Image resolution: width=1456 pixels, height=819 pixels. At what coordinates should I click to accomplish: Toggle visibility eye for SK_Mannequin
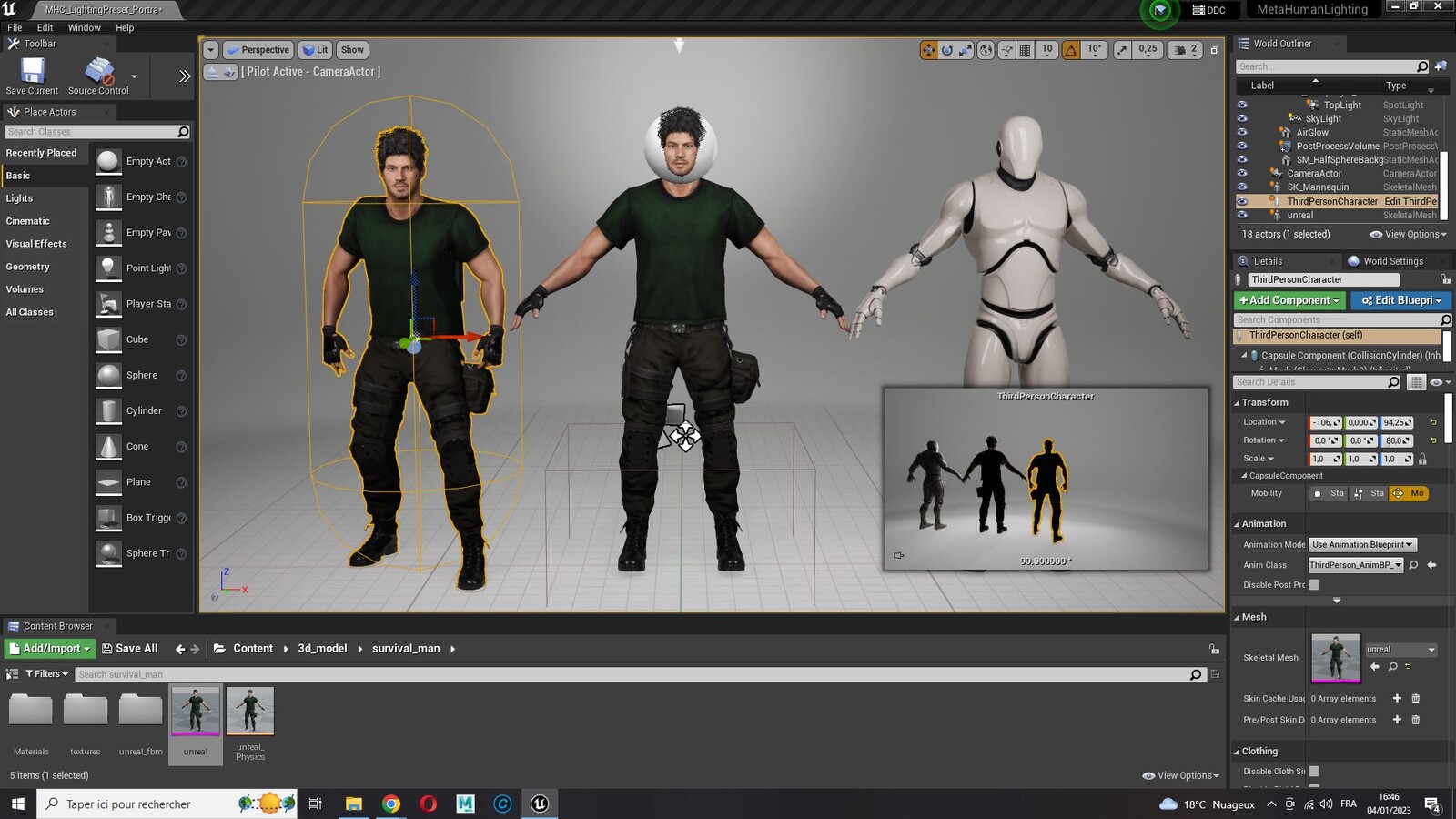coord(1242,187)
